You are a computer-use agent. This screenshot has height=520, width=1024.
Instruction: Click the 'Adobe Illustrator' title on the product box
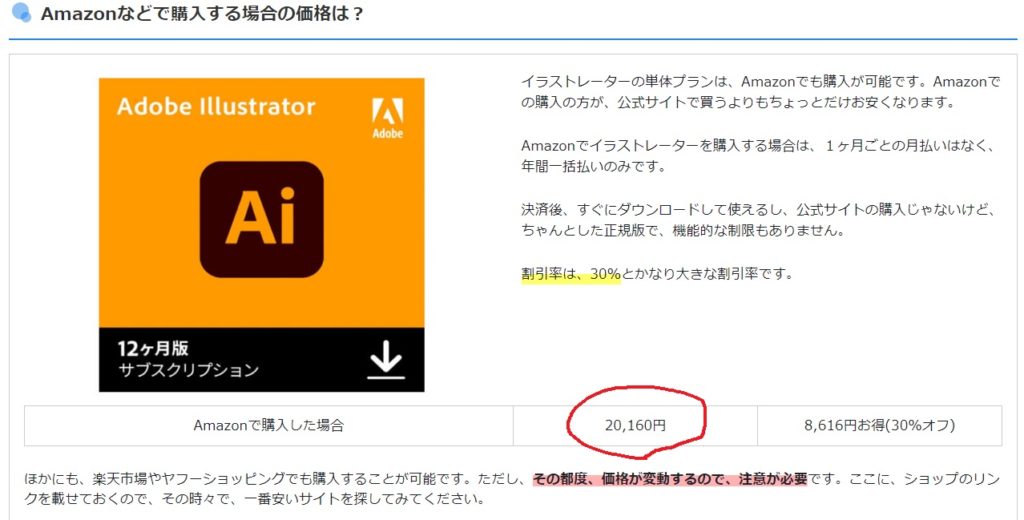(x=215, y=107)
